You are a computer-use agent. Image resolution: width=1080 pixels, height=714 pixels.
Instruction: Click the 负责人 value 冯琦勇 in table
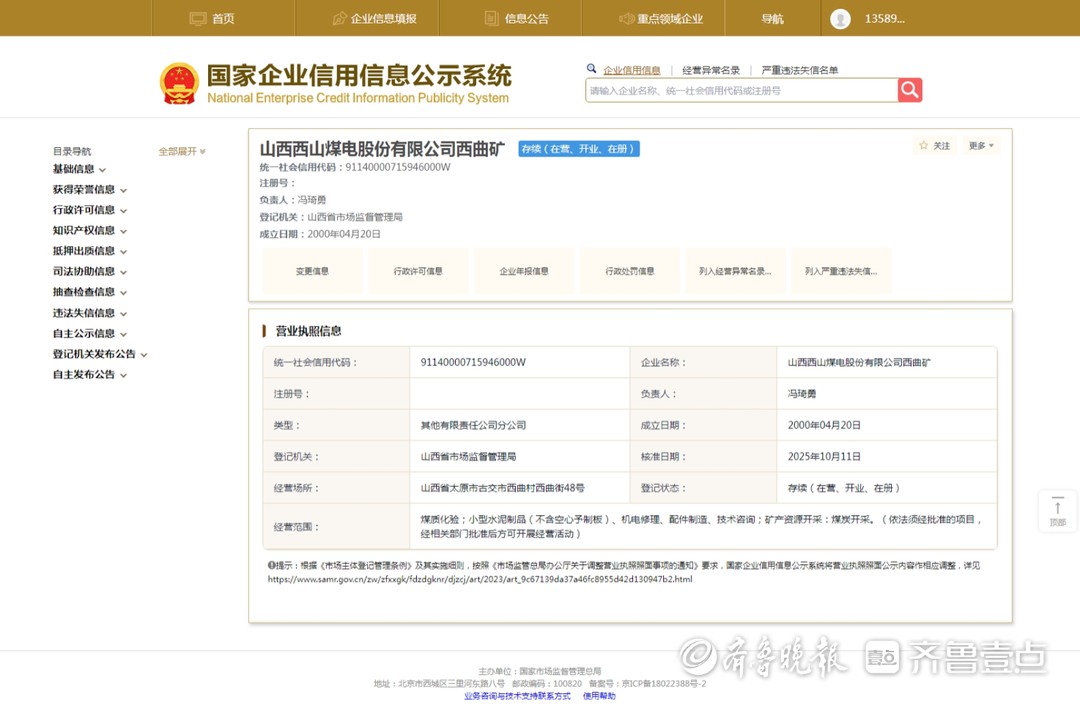pyautogui.click(x=802, y=394)
